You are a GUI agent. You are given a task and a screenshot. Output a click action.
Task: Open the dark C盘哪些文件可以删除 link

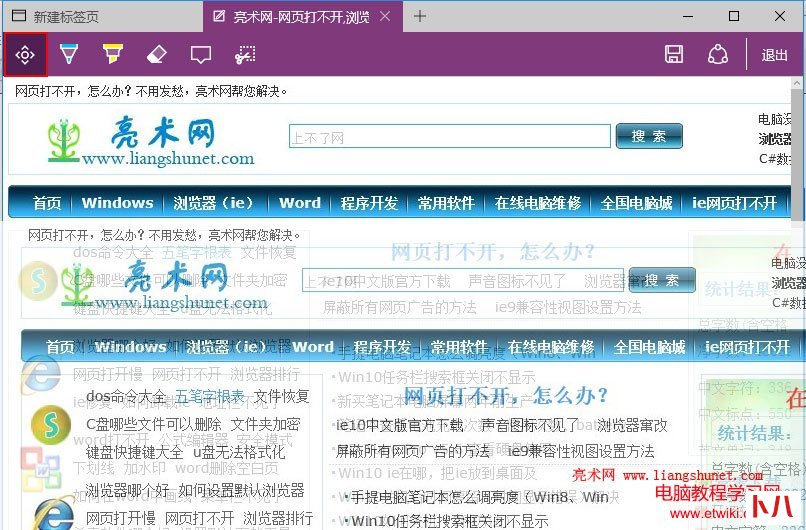pyautogui.click(x=153, y=425)
